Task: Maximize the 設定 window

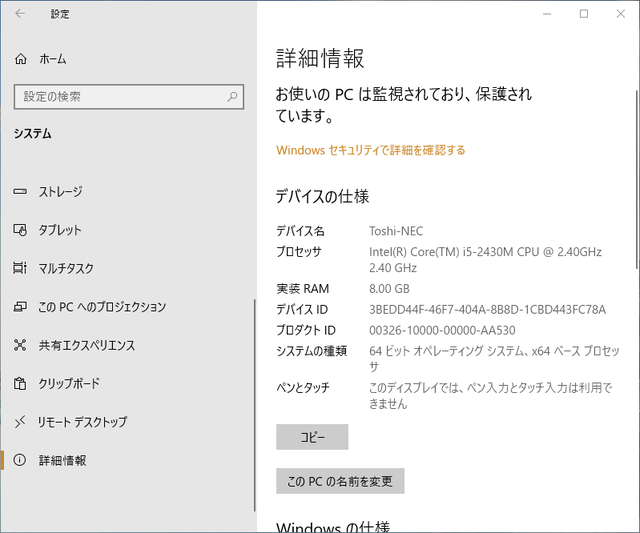Action: tap(584, 14)
